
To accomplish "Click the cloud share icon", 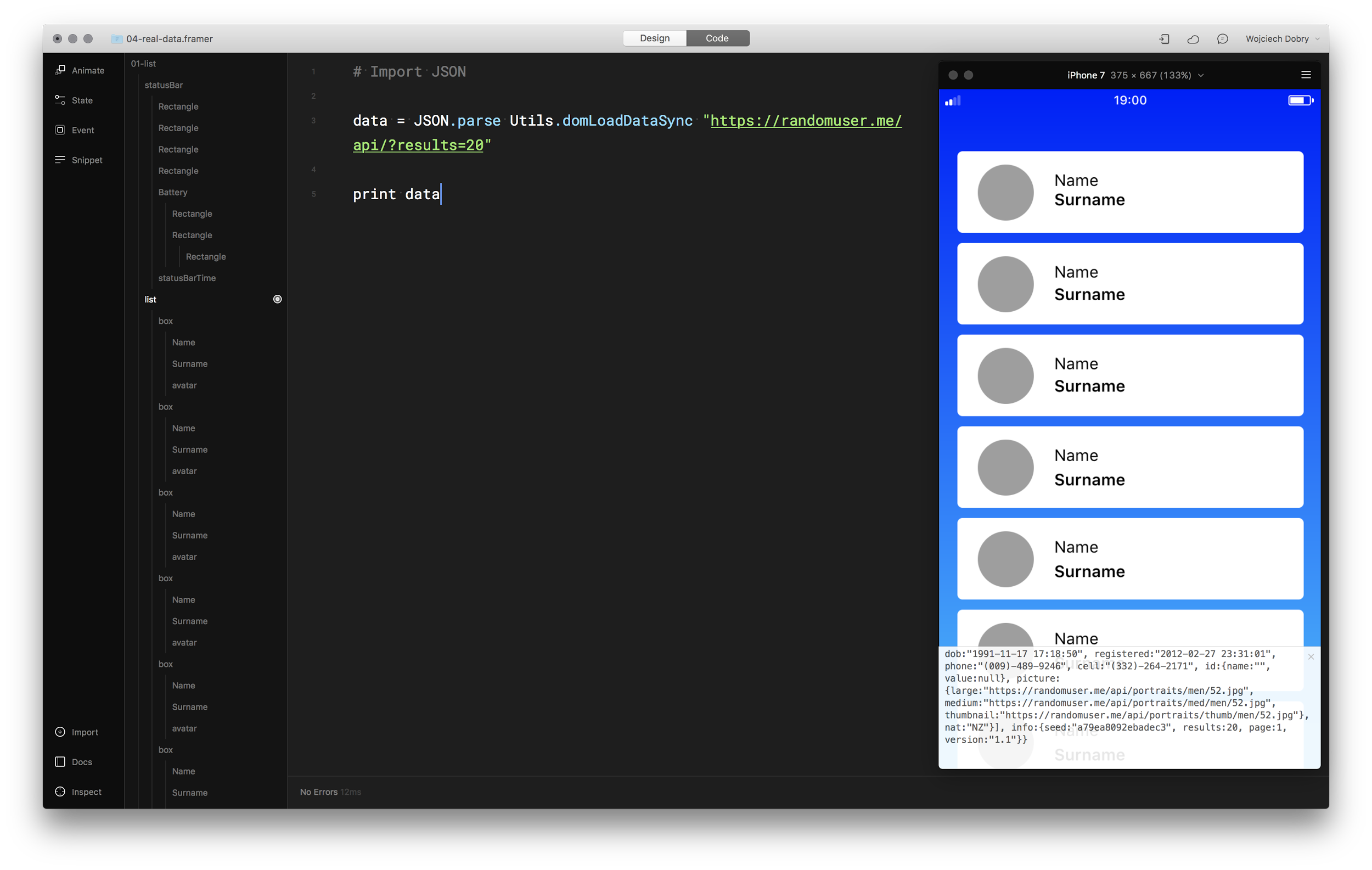I will pos(1193,39).
